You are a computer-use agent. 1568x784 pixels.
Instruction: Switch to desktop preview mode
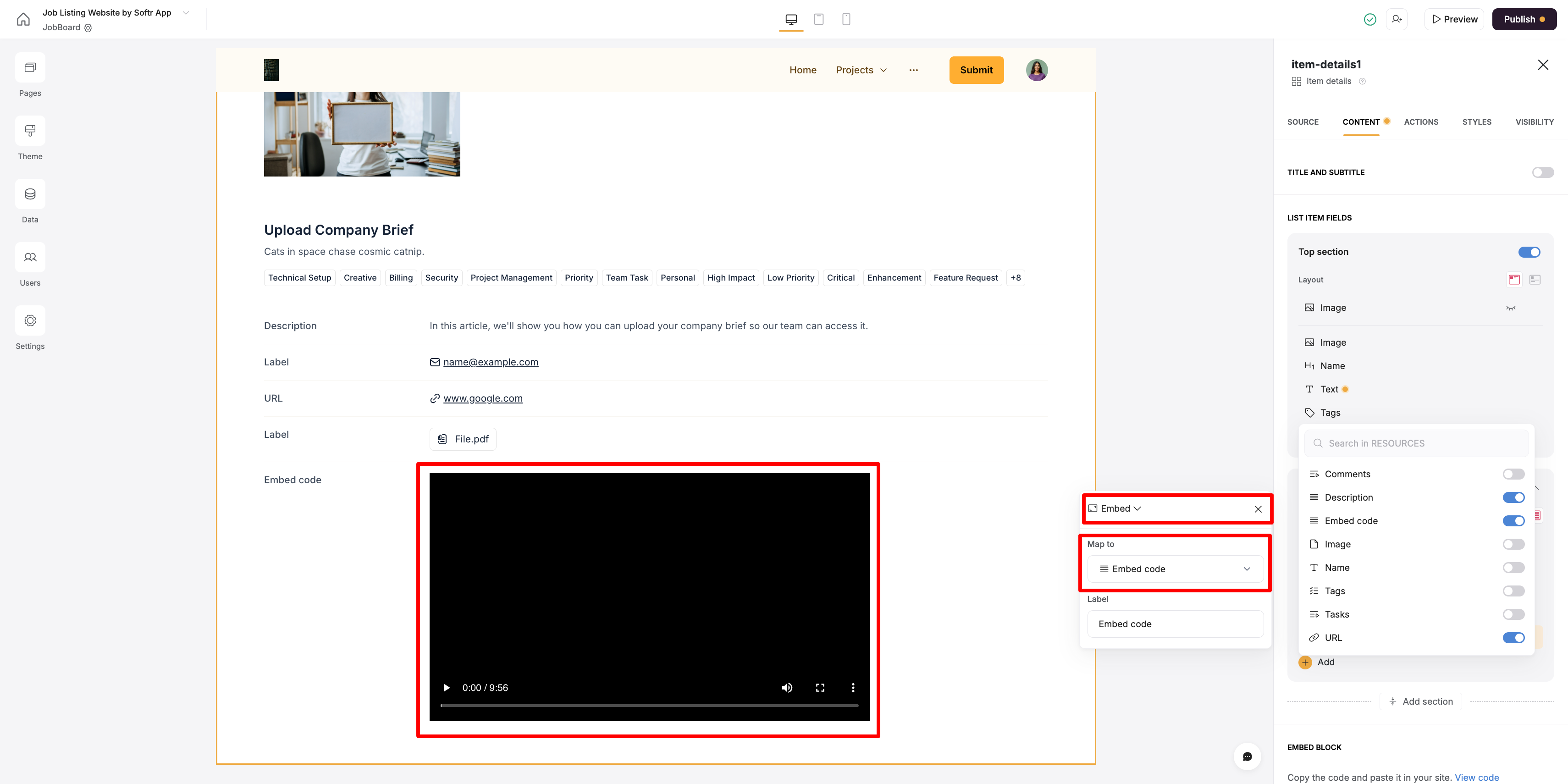[791, 19]
